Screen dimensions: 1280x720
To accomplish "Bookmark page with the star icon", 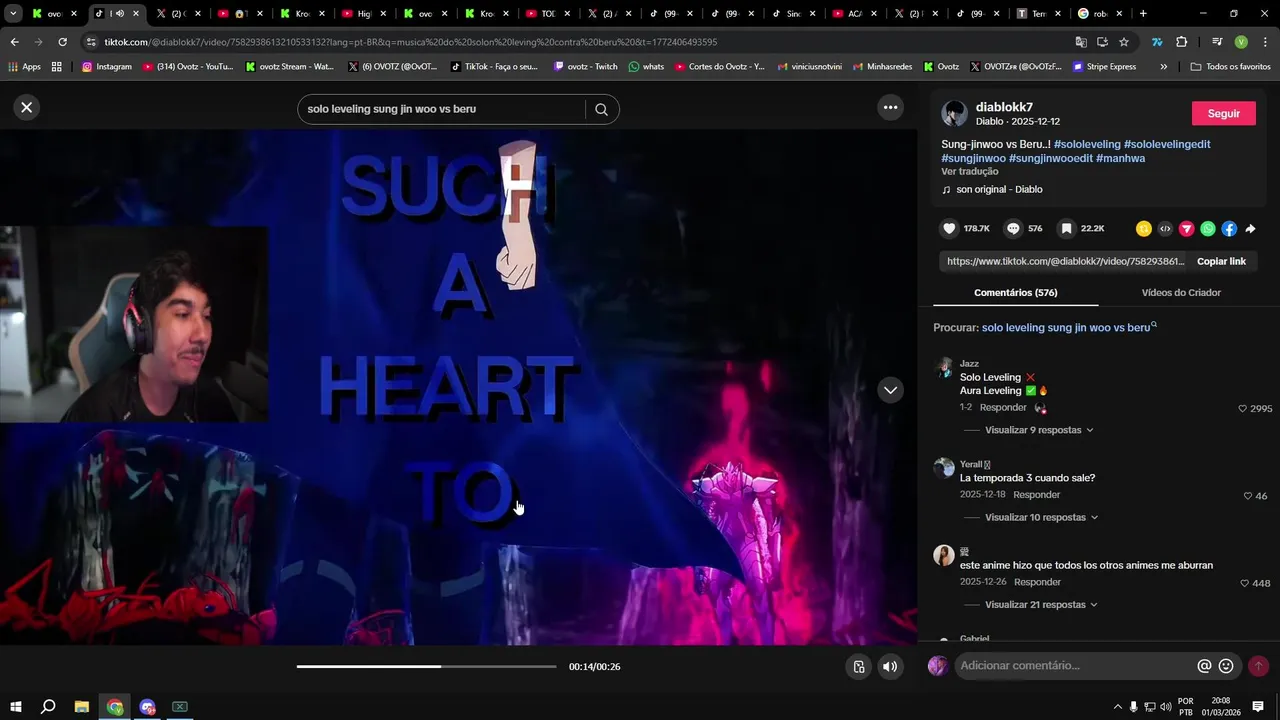I will pyautogui.click(x=1124, y=42).
